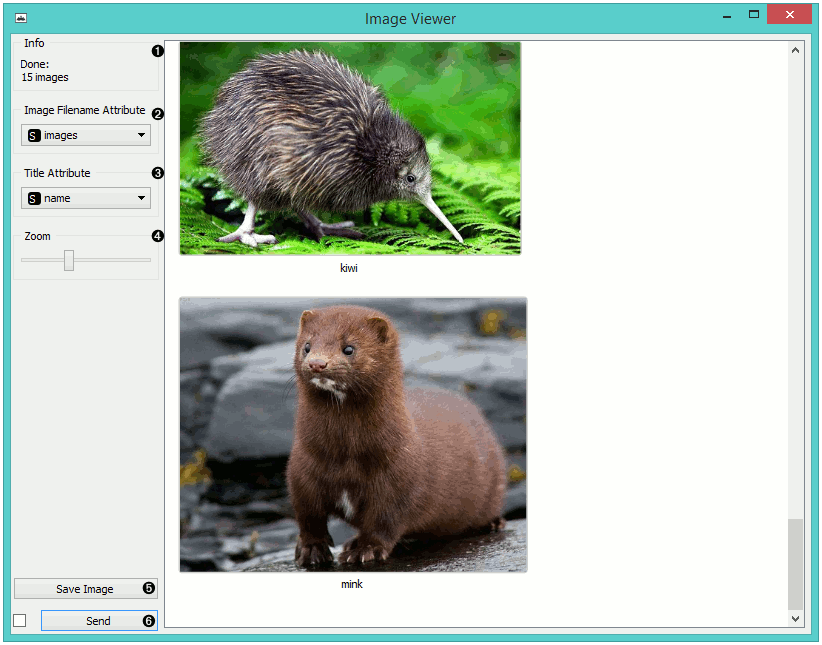Click the scrollbar up arrow
This screenshot has width=822, height=645.
[x=796, y=50]
